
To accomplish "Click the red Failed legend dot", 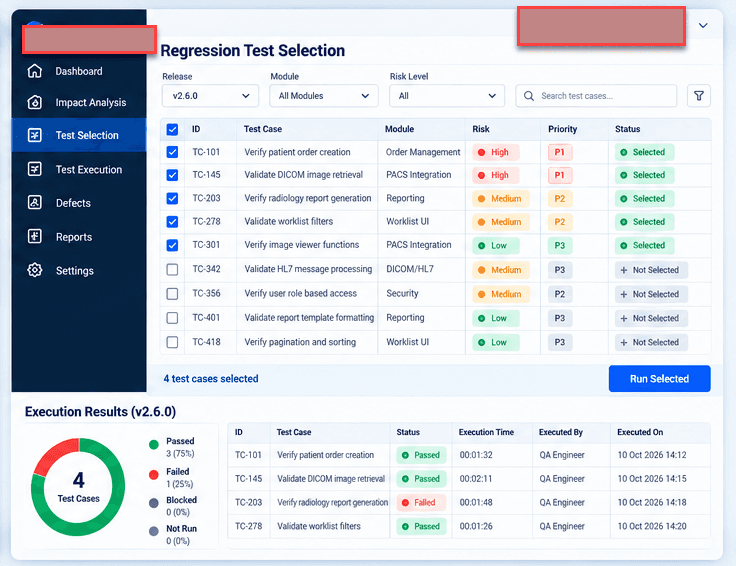I will click(153, 475).
